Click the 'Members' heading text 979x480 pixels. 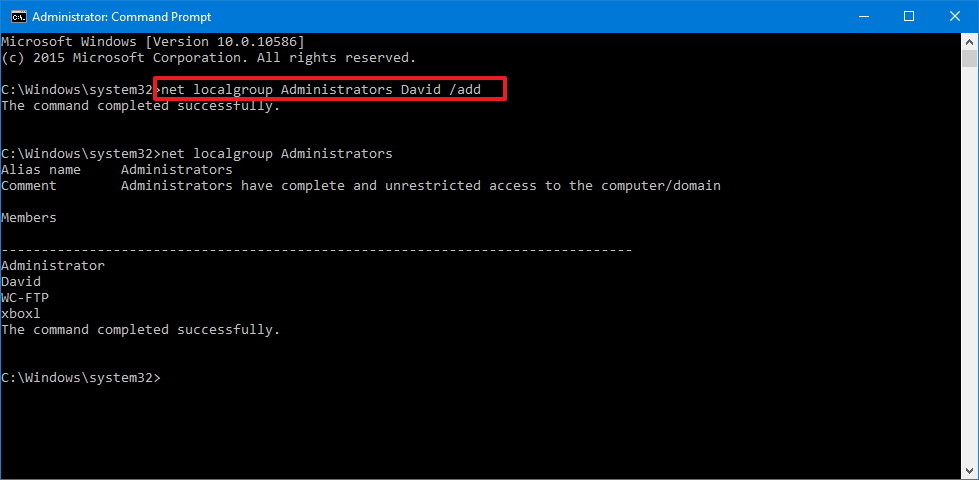click(x=29, y=218)
